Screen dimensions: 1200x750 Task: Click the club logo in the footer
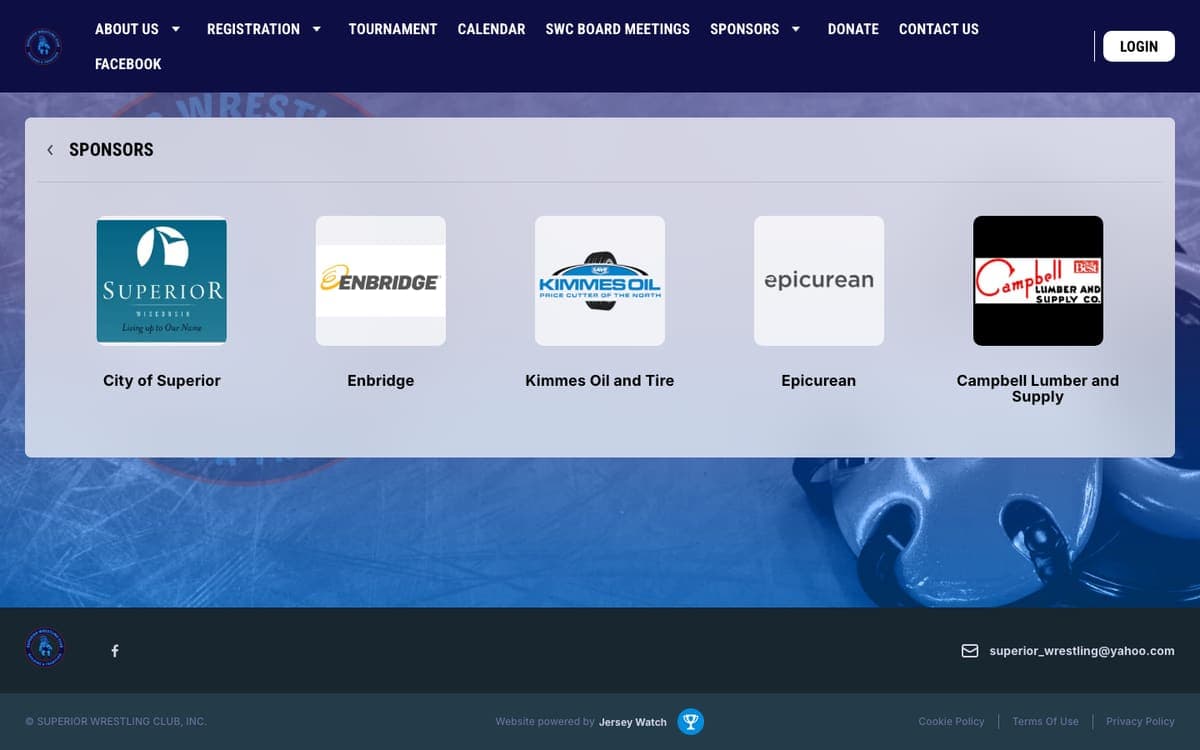[x=44, y=648]
